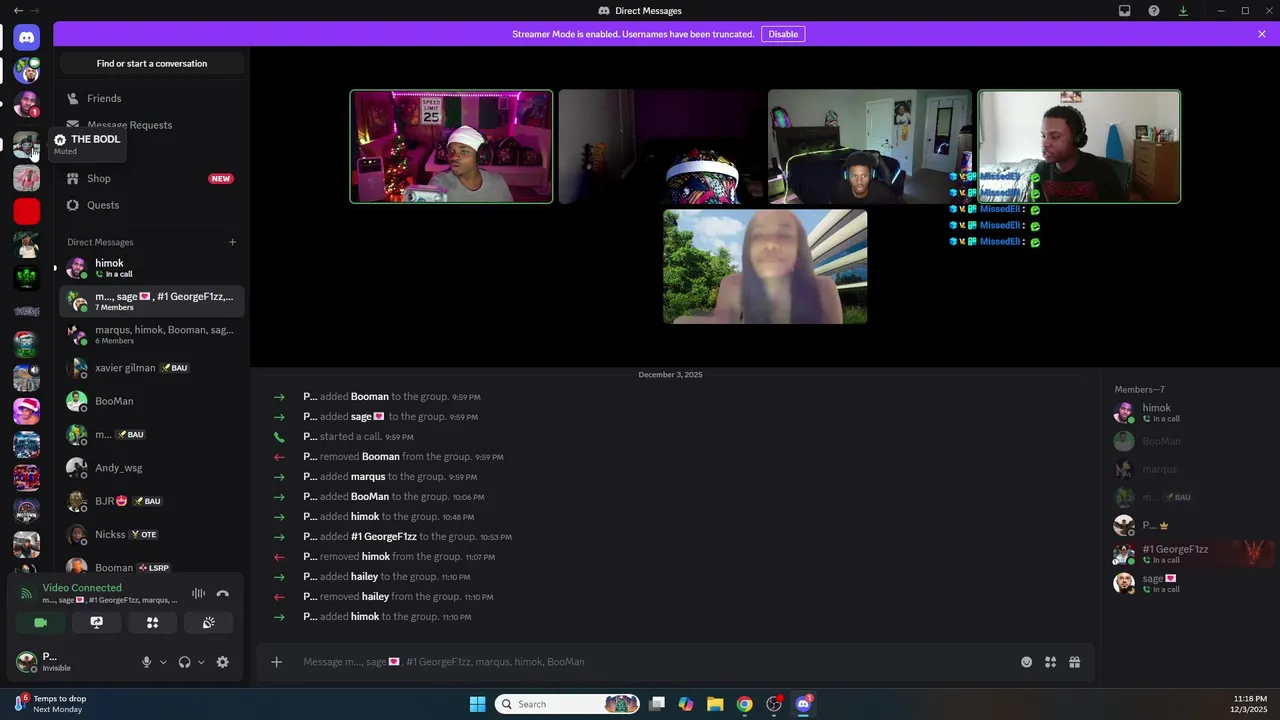Open the 6 Members group DM

152,334
